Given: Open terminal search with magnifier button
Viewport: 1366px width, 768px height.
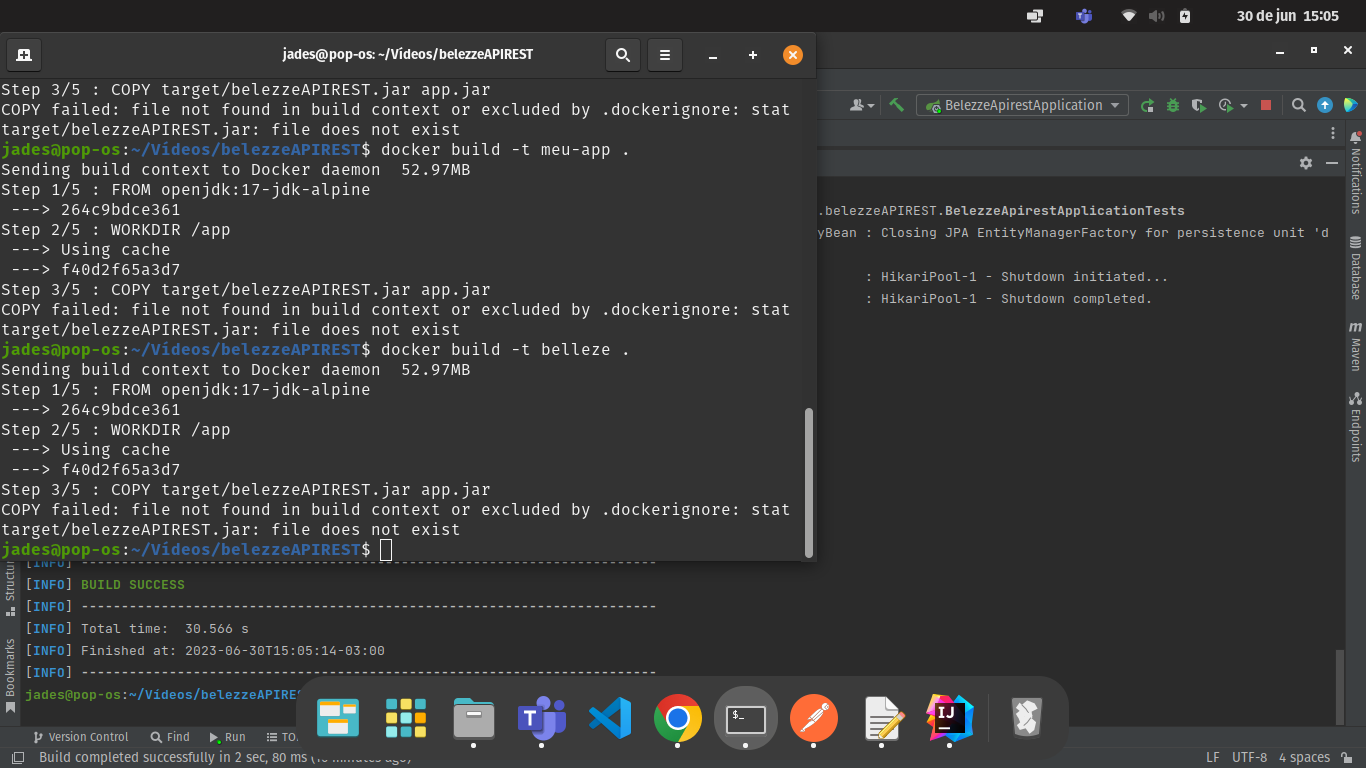Looking at the screenshot, I should 622,55.
